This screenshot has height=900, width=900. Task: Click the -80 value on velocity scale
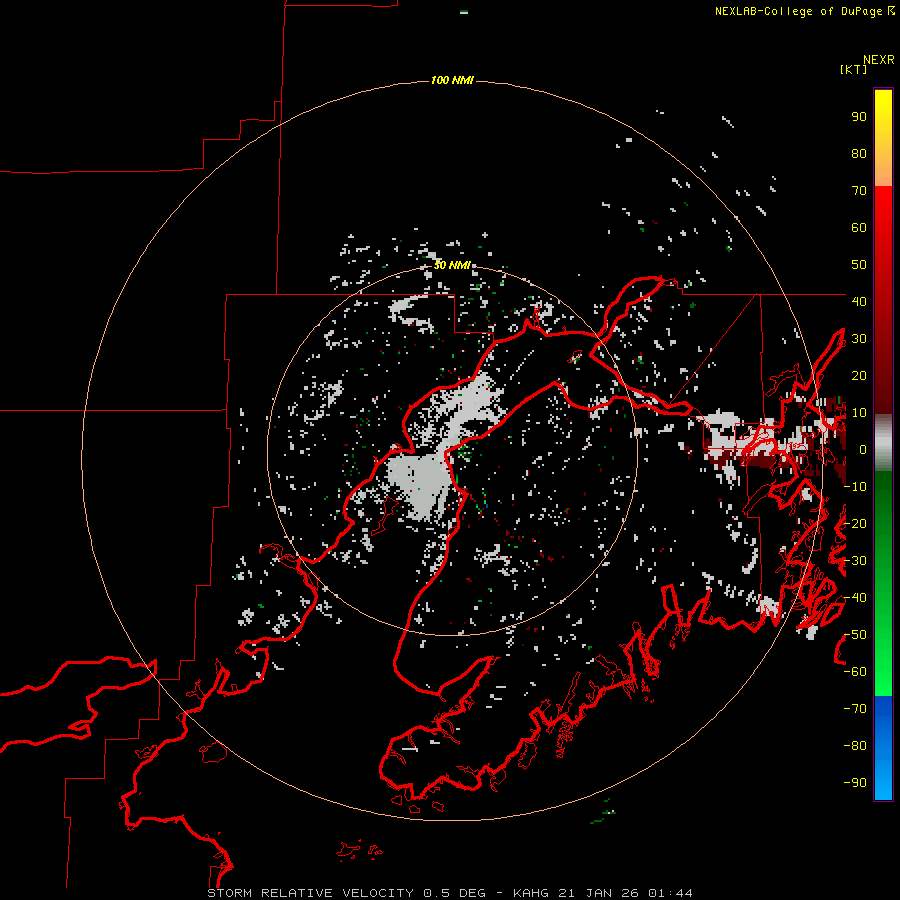(855, 746)
